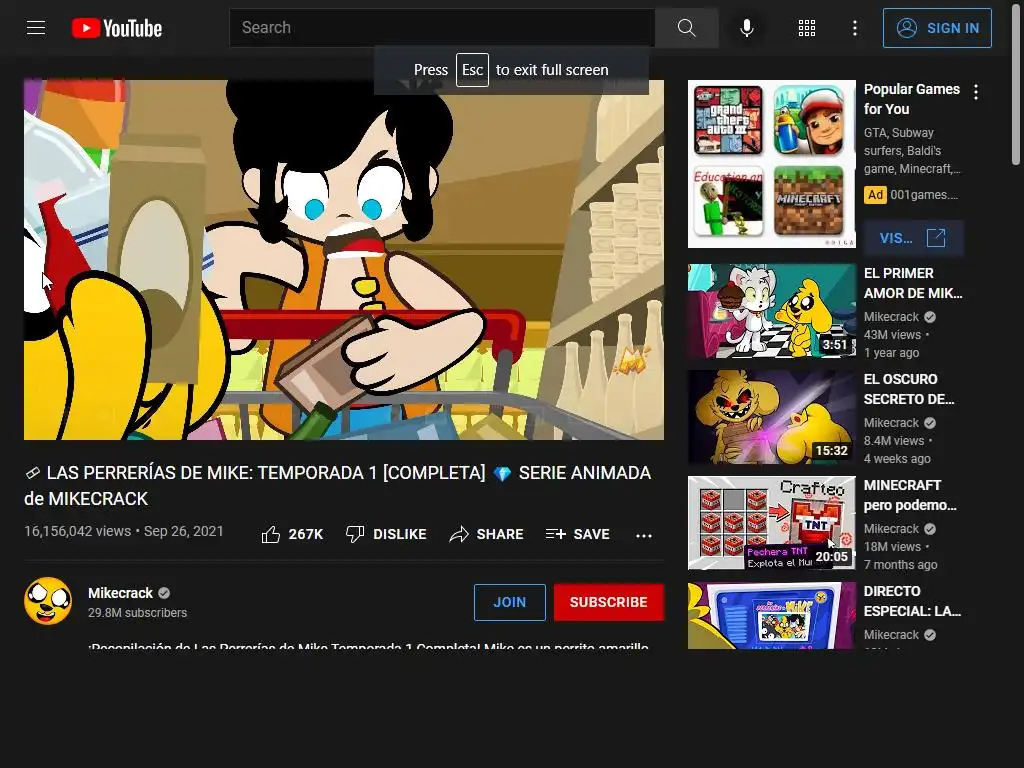The image size is (1024, 768).
Task: Click 18M views text
Action: tap(892, 547)
